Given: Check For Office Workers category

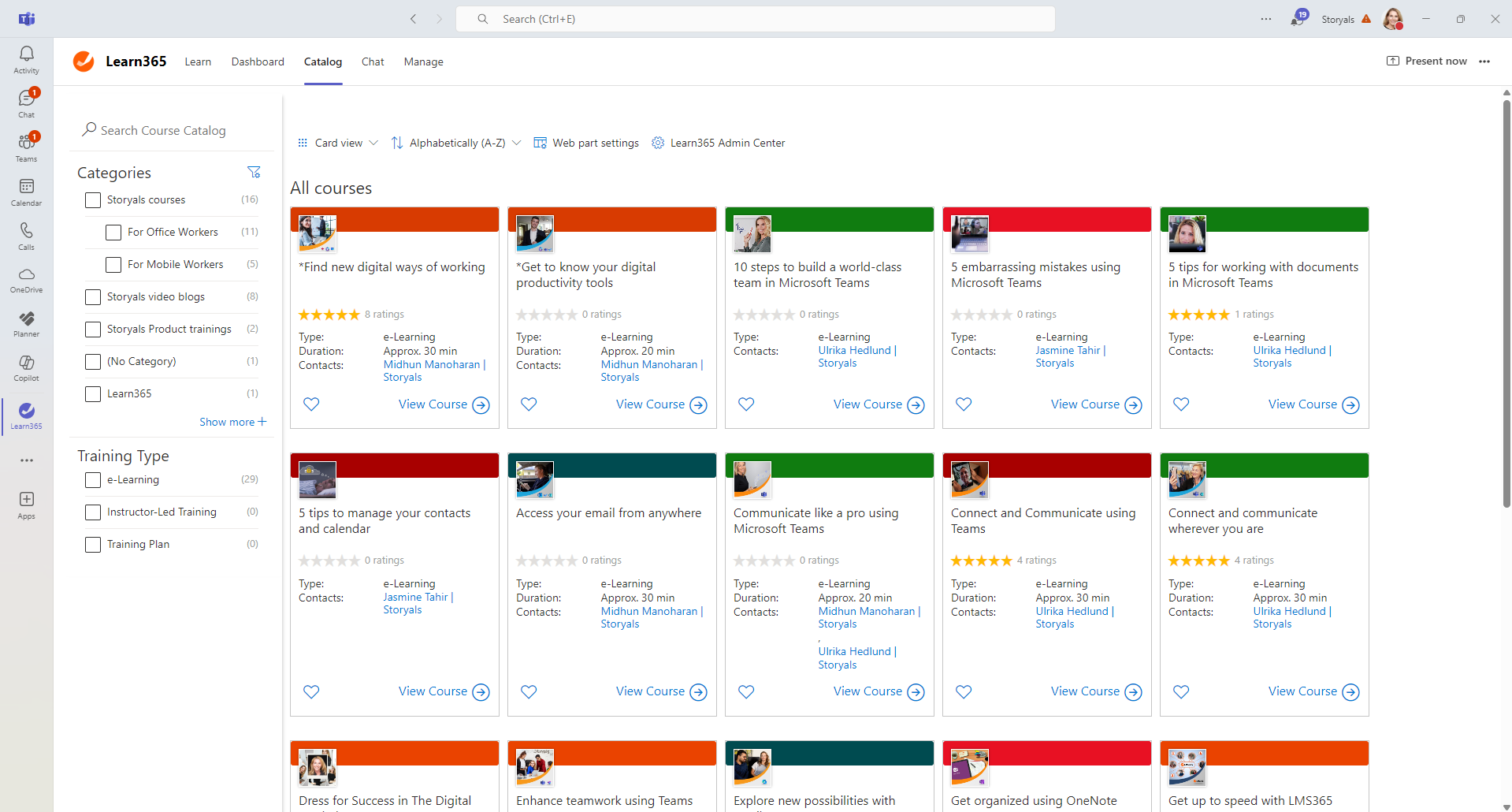Looking at the screenshot, I should pyautogui.click(x=113, y=233).
